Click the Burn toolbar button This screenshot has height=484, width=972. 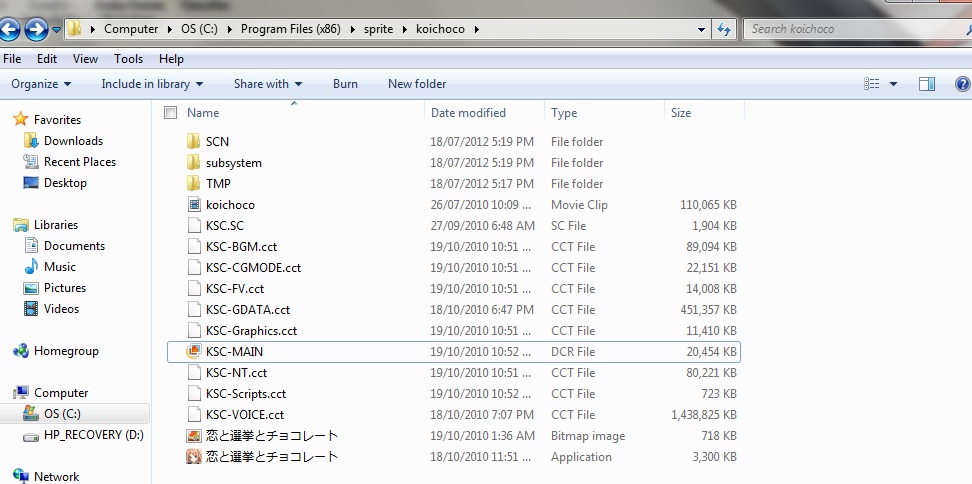345,84
